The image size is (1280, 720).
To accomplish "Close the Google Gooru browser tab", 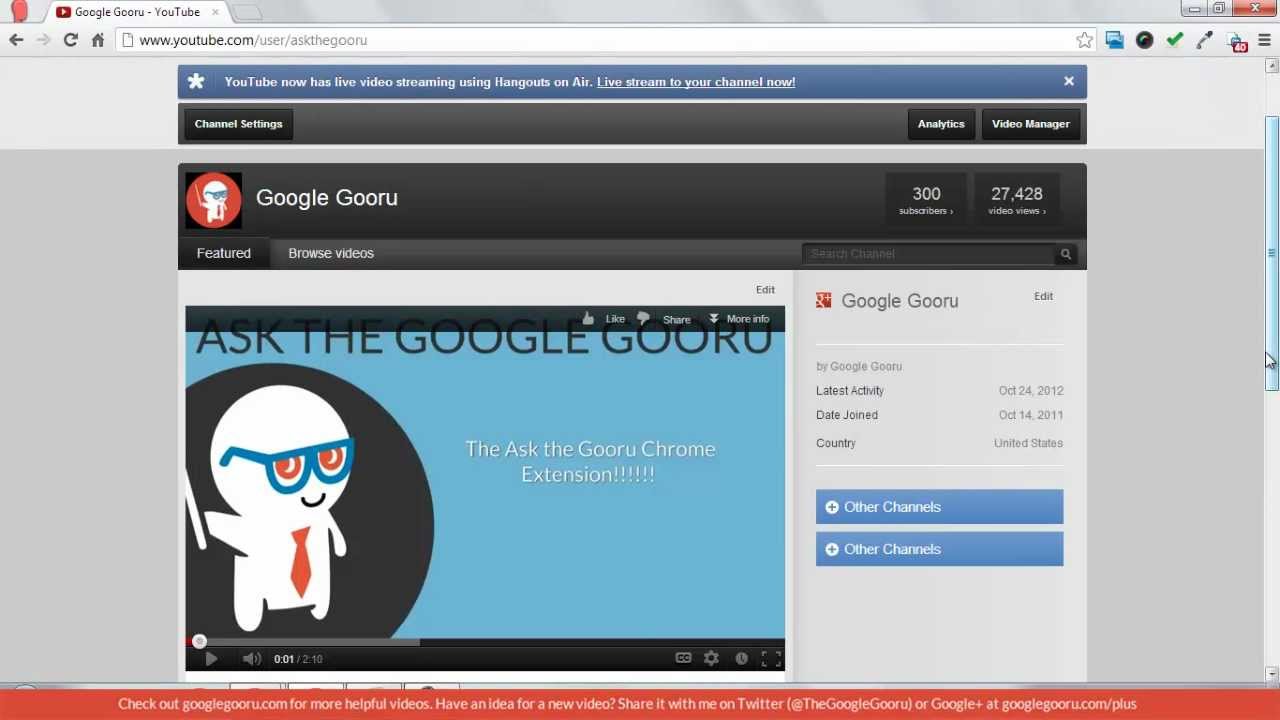I will (x=215, y=12).
